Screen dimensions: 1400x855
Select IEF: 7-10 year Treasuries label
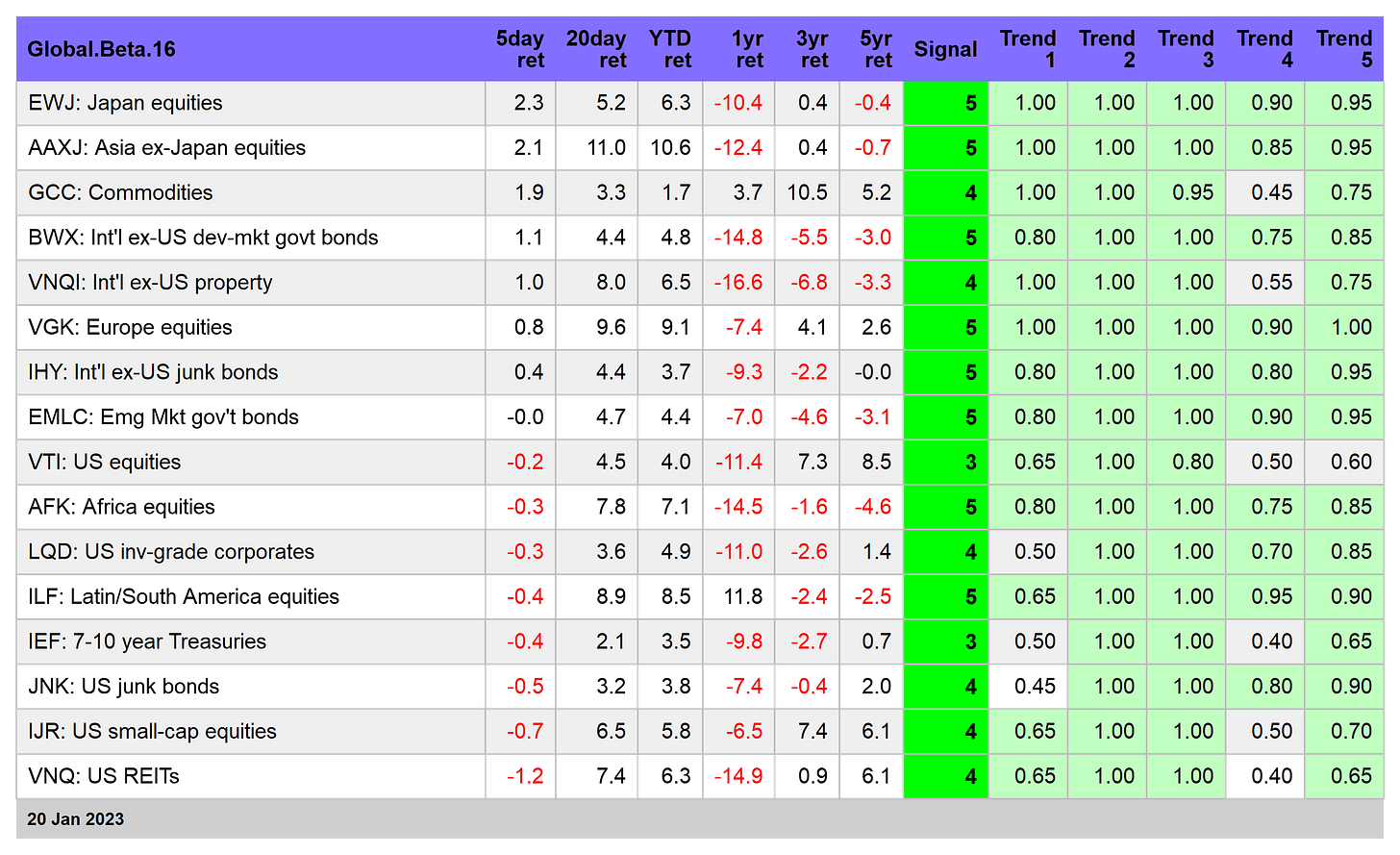(147, 641)
